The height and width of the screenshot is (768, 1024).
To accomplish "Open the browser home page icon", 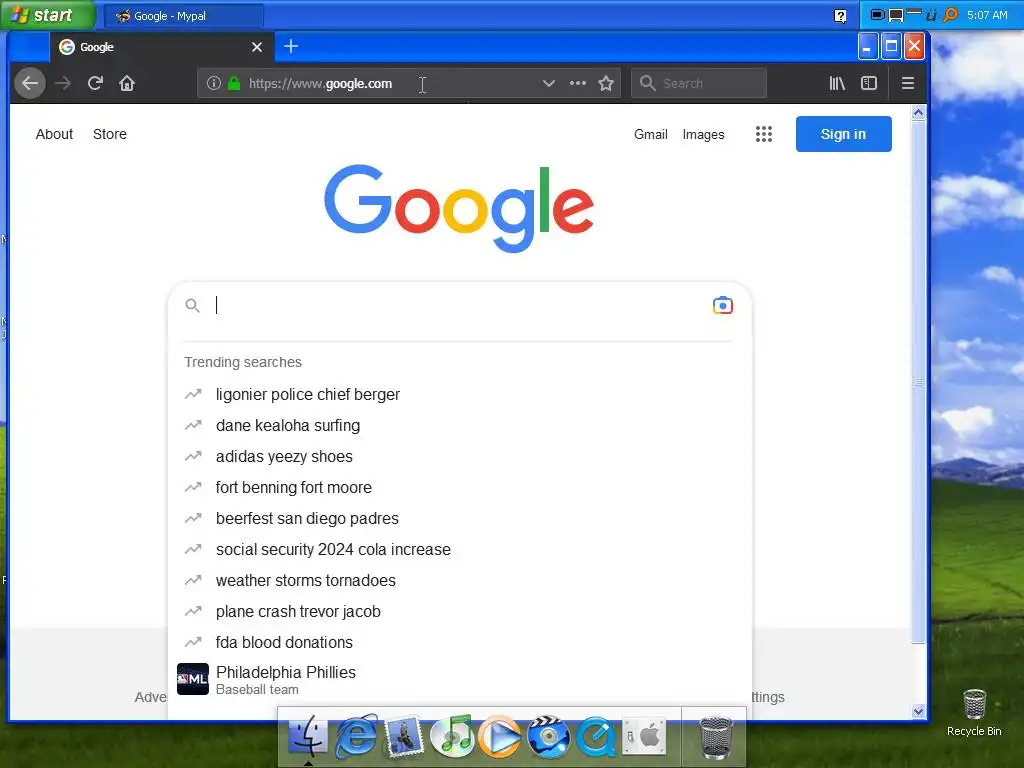I will 127,83.
